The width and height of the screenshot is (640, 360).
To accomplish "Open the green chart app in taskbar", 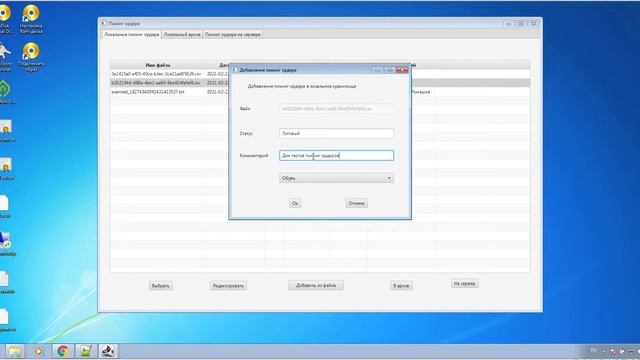I will coord(86,351).
